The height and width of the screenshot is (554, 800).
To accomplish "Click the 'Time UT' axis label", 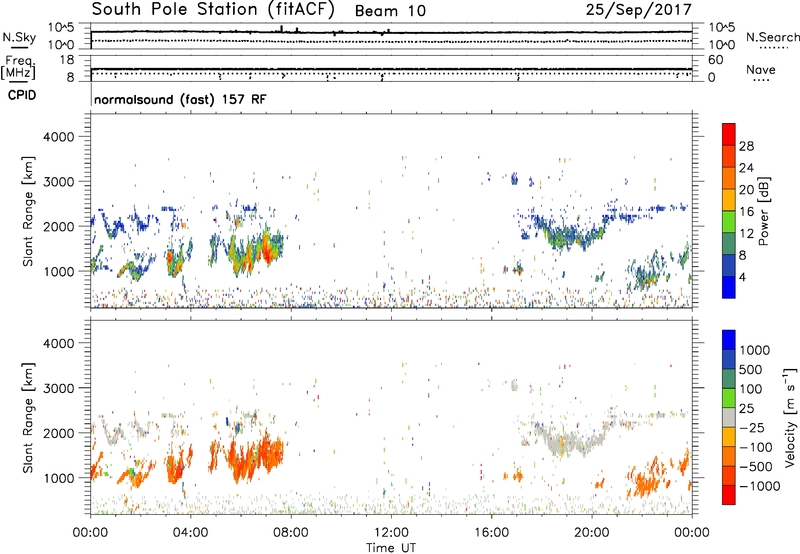I will tap(391, 547).
